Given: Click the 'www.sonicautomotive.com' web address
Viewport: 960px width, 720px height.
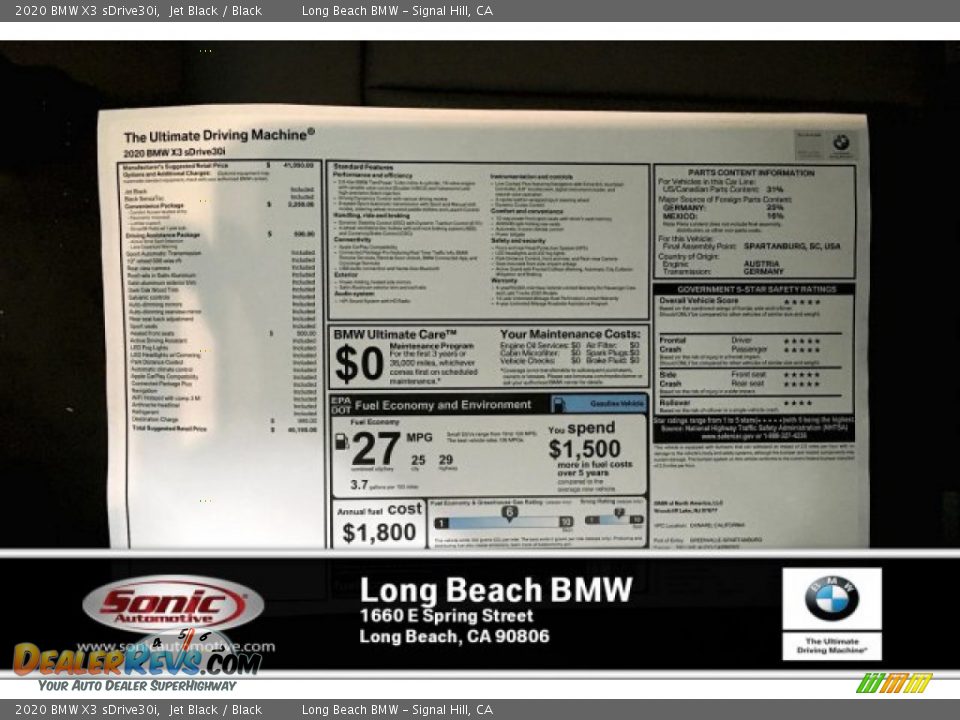Looking at the screenshot, I should tap(176, 647).
